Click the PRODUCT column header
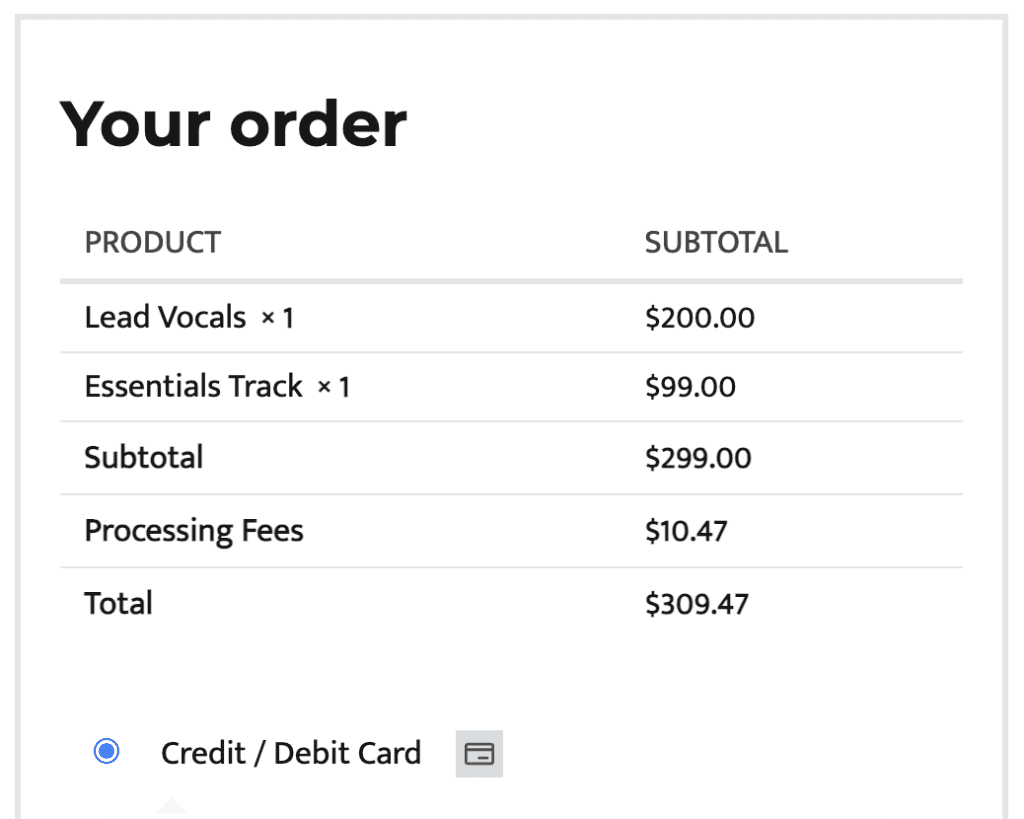1024x819 pixels. coord(153,242)
